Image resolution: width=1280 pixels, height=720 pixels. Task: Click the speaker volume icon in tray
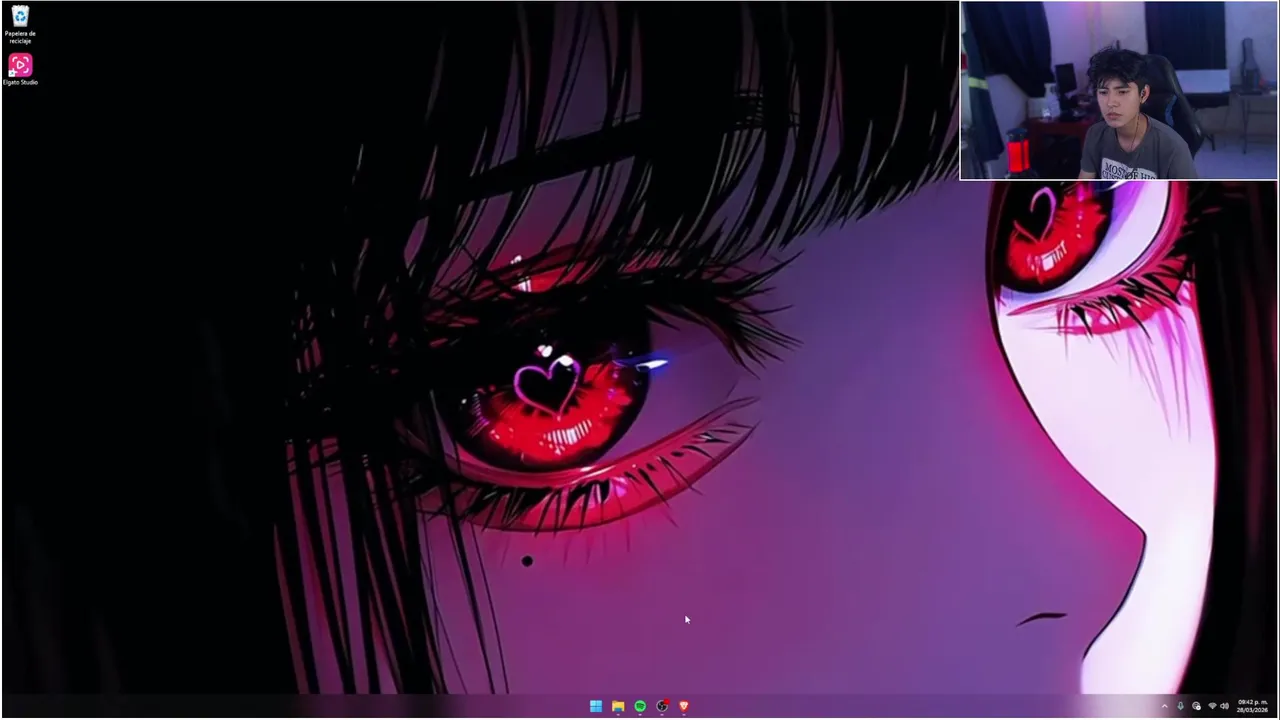1224,706
